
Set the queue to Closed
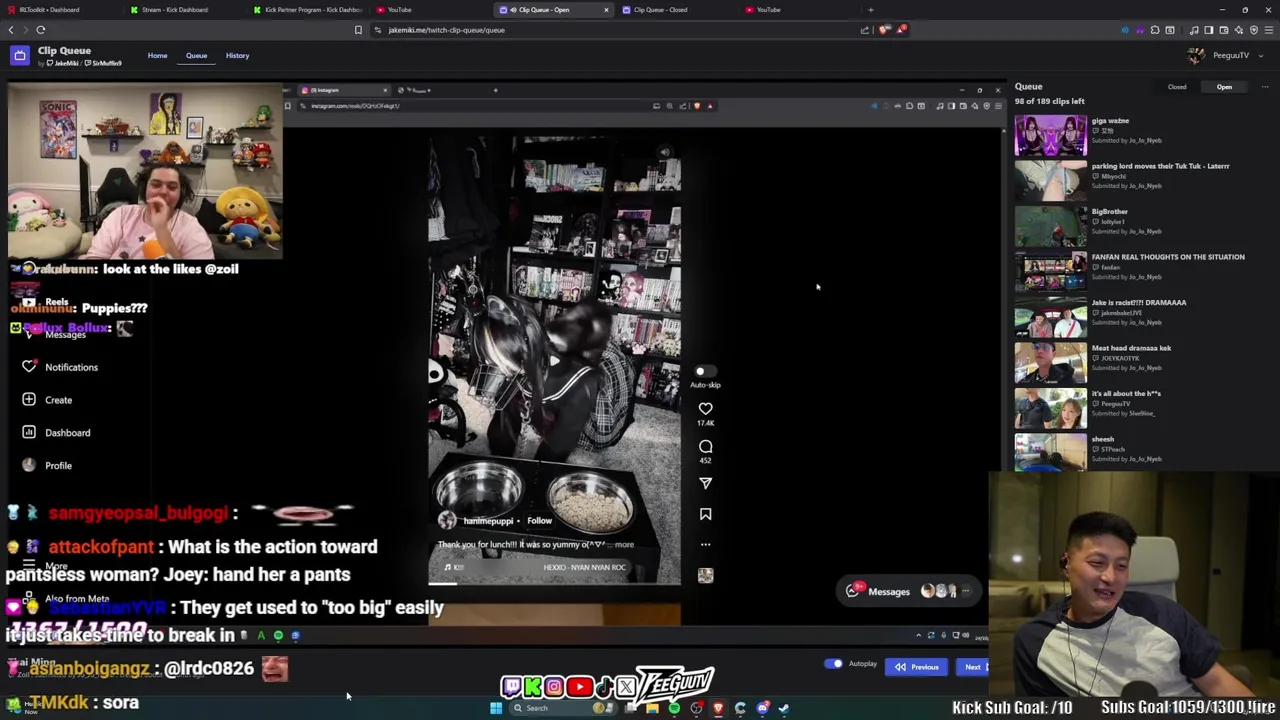pos(1177,87)
